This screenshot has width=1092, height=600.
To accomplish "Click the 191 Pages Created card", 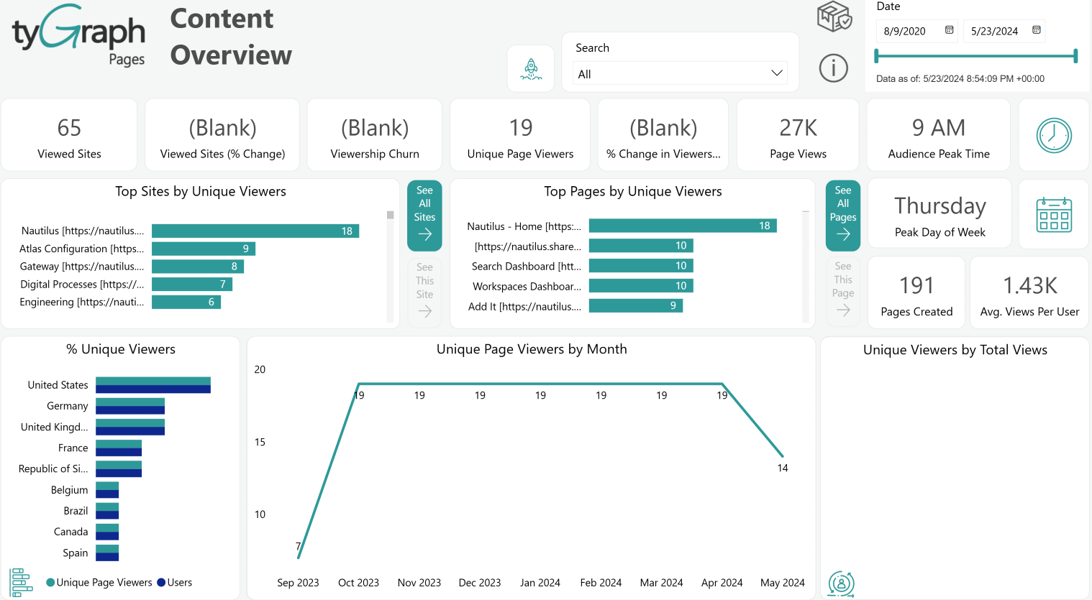I will point(916,292).
